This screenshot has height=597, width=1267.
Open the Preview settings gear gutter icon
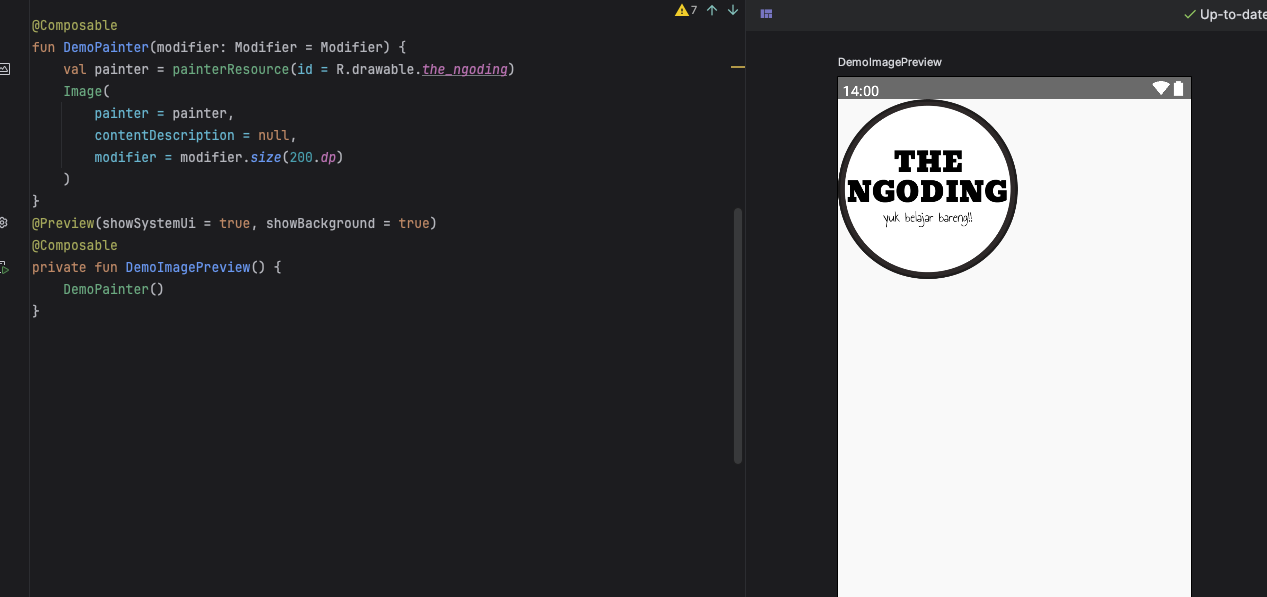(x=5, y=223)
